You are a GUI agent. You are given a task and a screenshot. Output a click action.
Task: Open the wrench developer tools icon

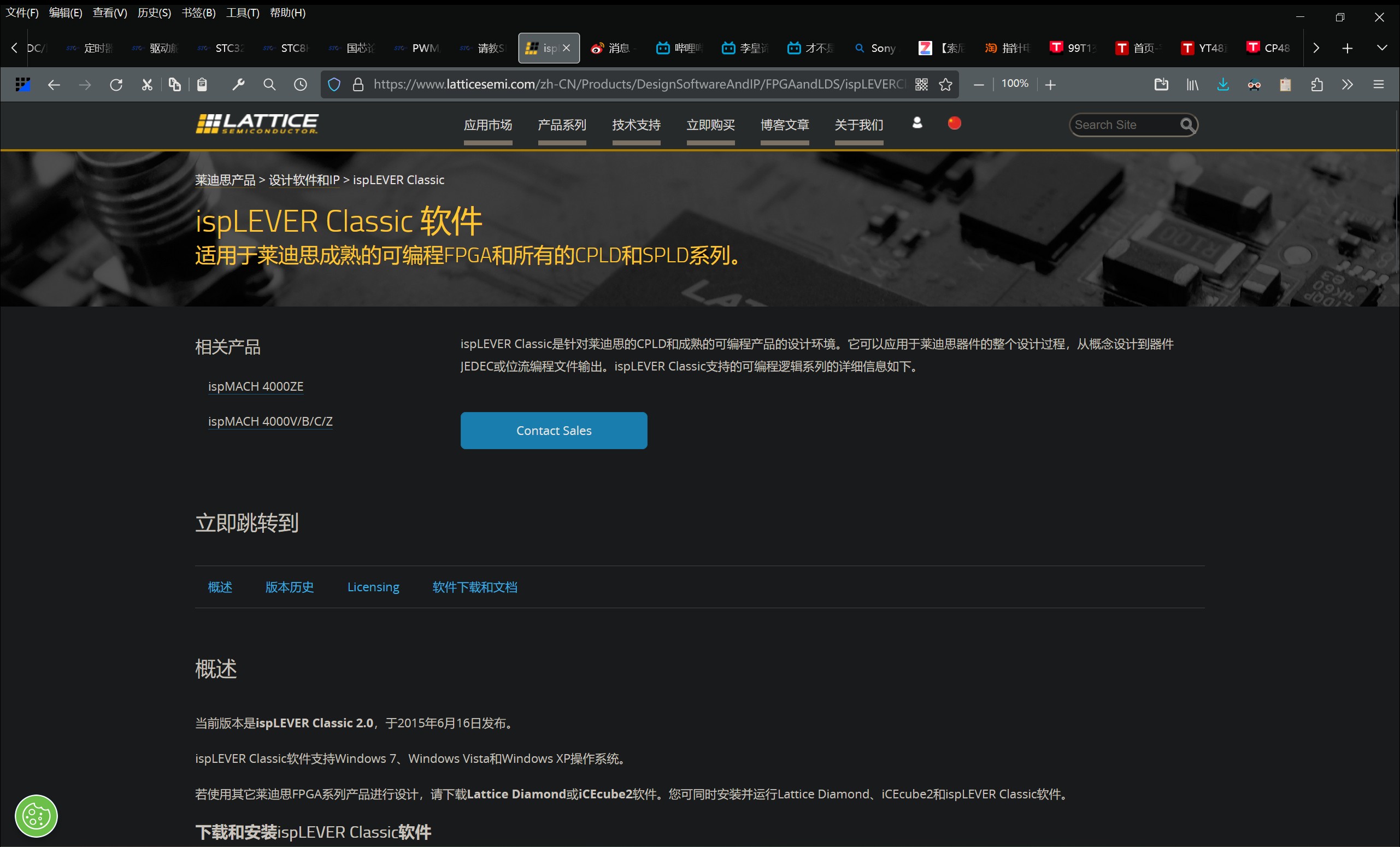point(238,85)
